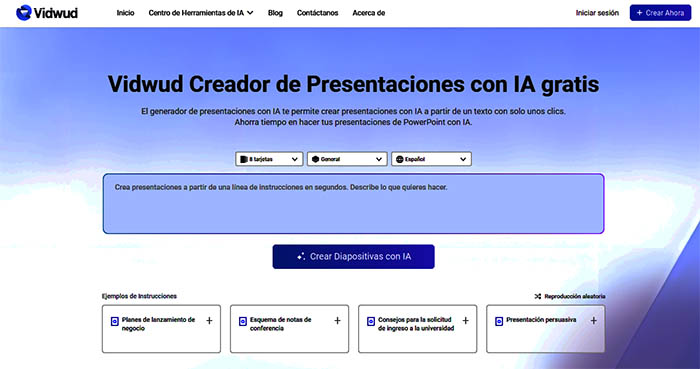This screenshot has height=369, width=700.
Task: Click the Vidwud logo icon
Action: [x=24, y=12]
